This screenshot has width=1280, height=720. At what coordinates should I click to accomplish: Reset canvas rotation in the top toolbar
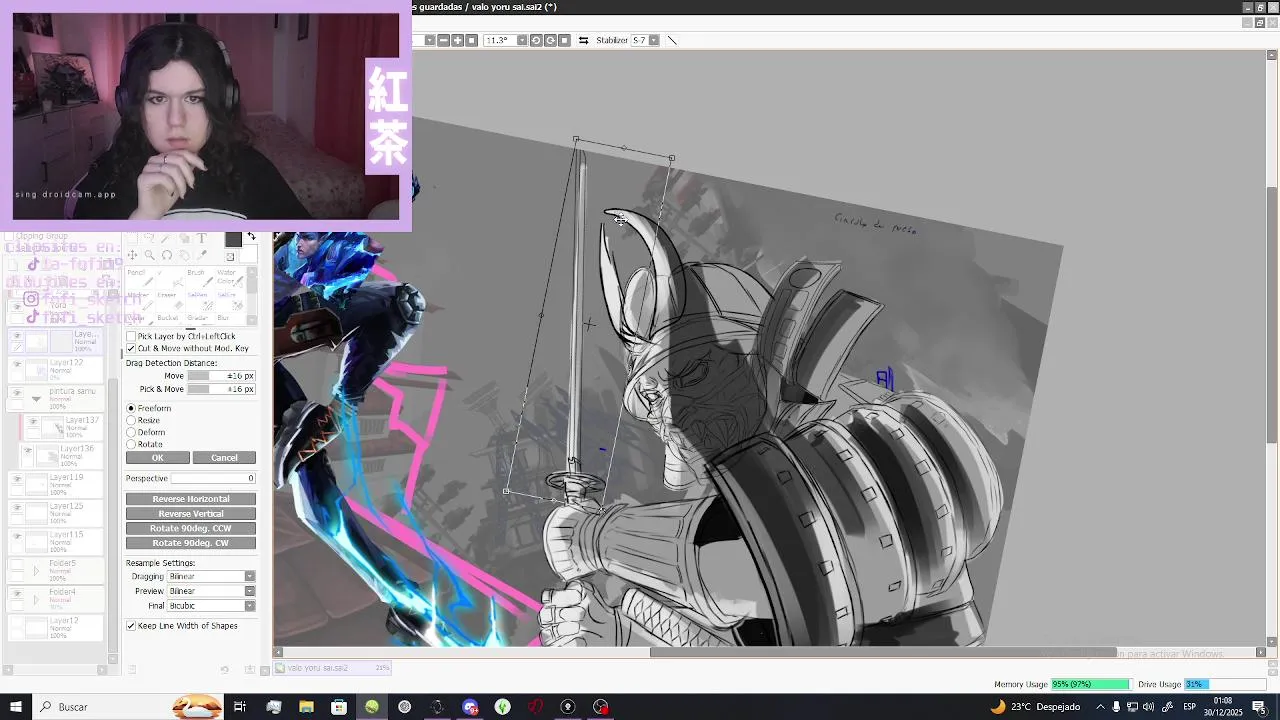tap(564, 40)
